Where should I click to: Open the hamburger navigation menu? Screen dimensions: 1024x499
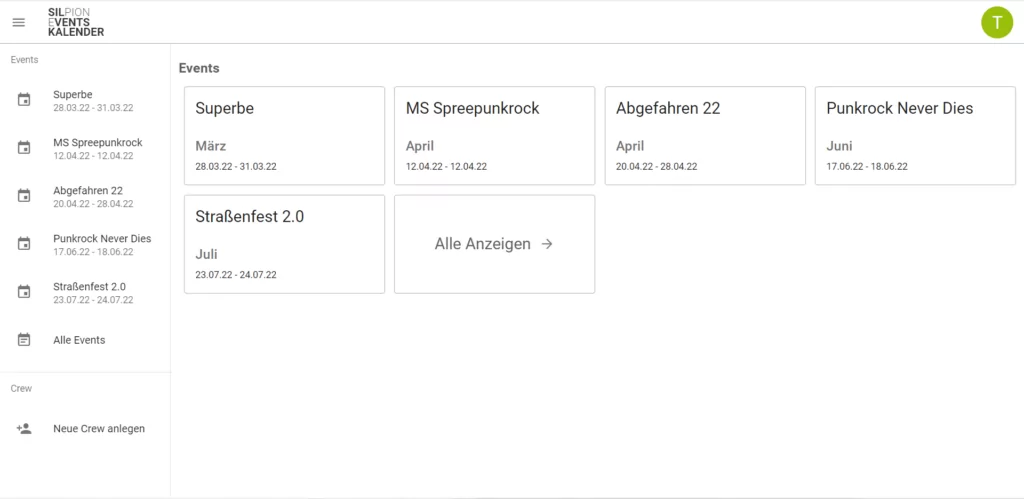19,22
